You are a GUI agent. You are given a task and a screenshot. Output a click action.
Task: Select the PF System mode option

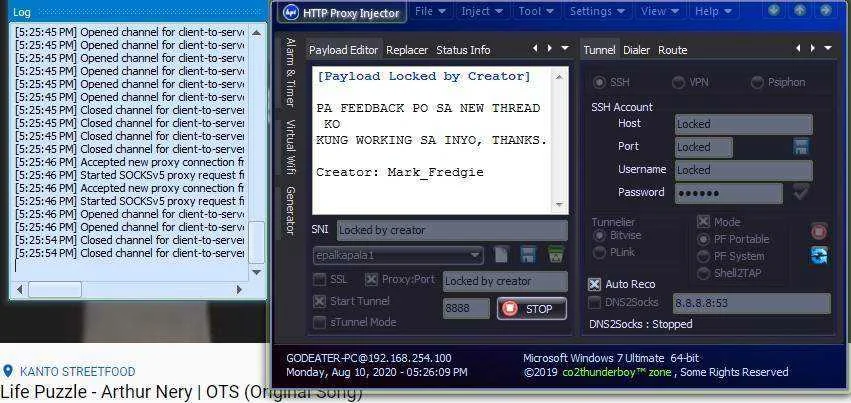coord(703,257)
